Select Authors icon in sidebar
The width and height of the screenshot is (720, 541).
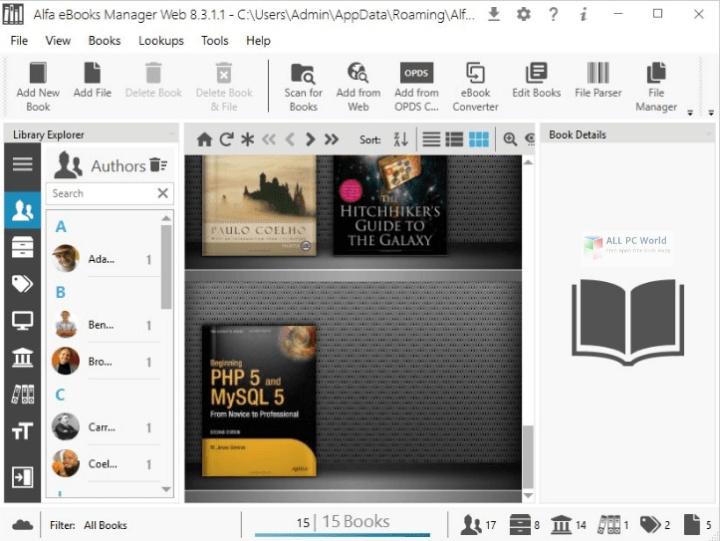[22, 210]
